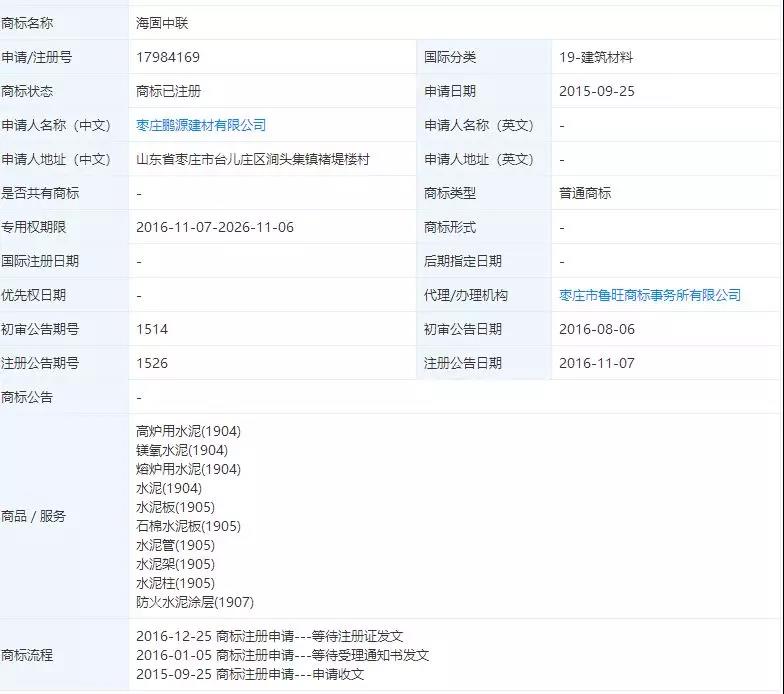Open applicant link 枣庄鹏源建材有限公司

click(x=201, y=125)
